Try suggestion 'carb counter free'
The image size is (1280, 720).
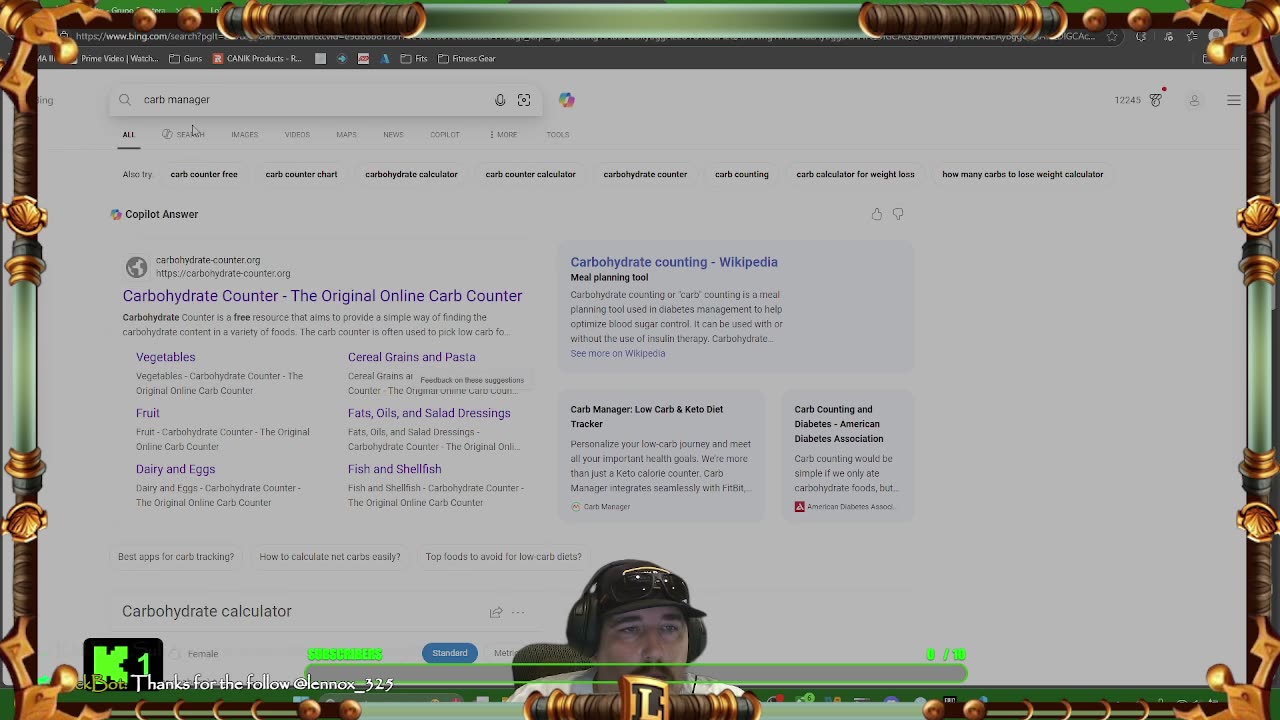(204, 174)
